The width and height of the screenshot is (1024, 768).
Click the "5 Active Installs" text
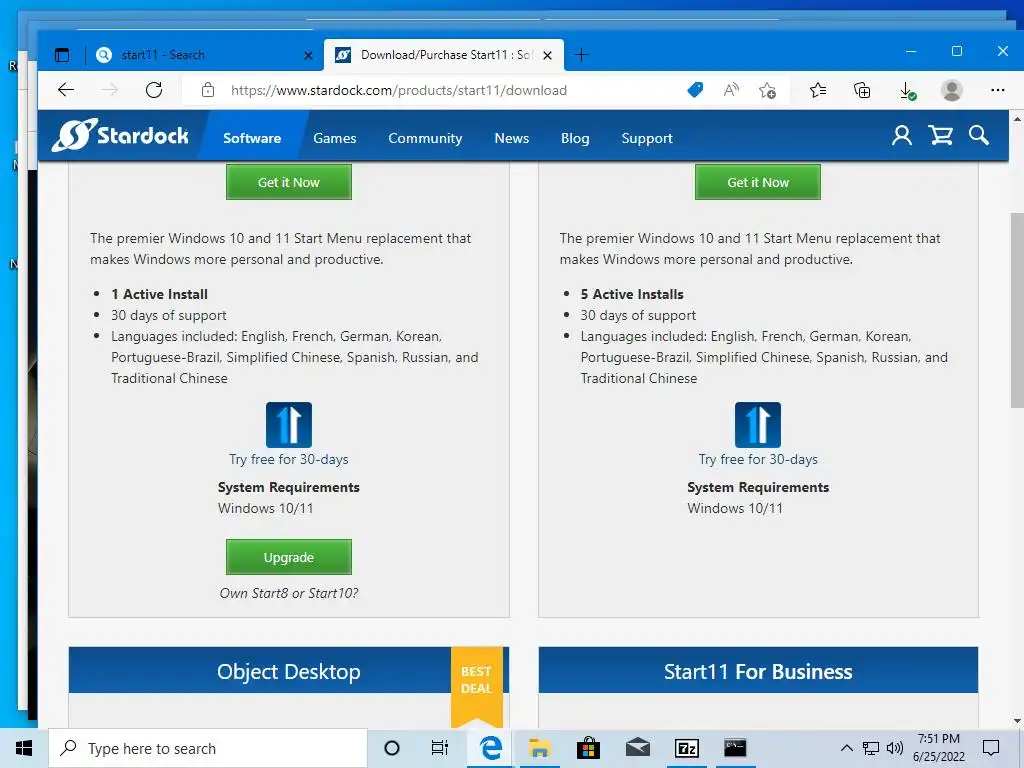click(x=632, y=294)
